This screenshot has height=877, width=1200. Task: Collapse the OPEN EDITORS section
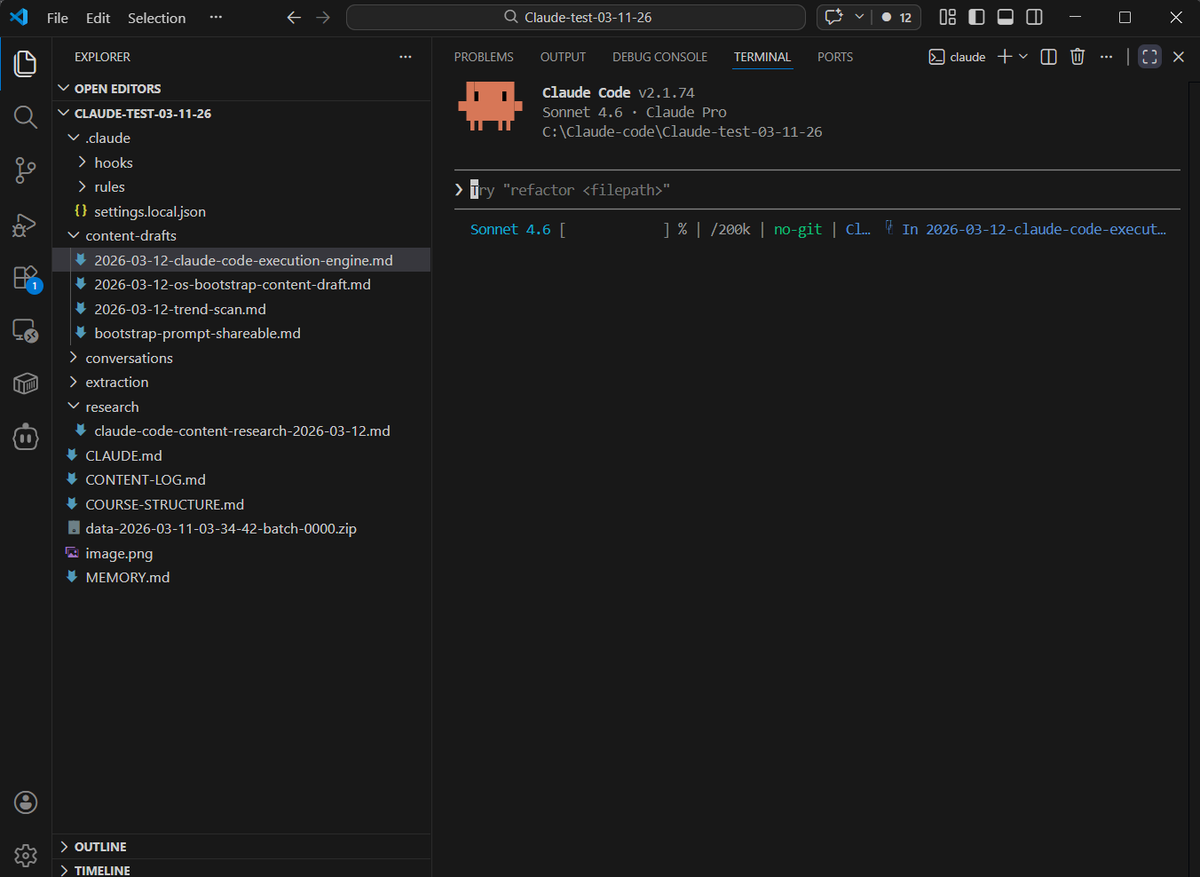coord(241,89)
